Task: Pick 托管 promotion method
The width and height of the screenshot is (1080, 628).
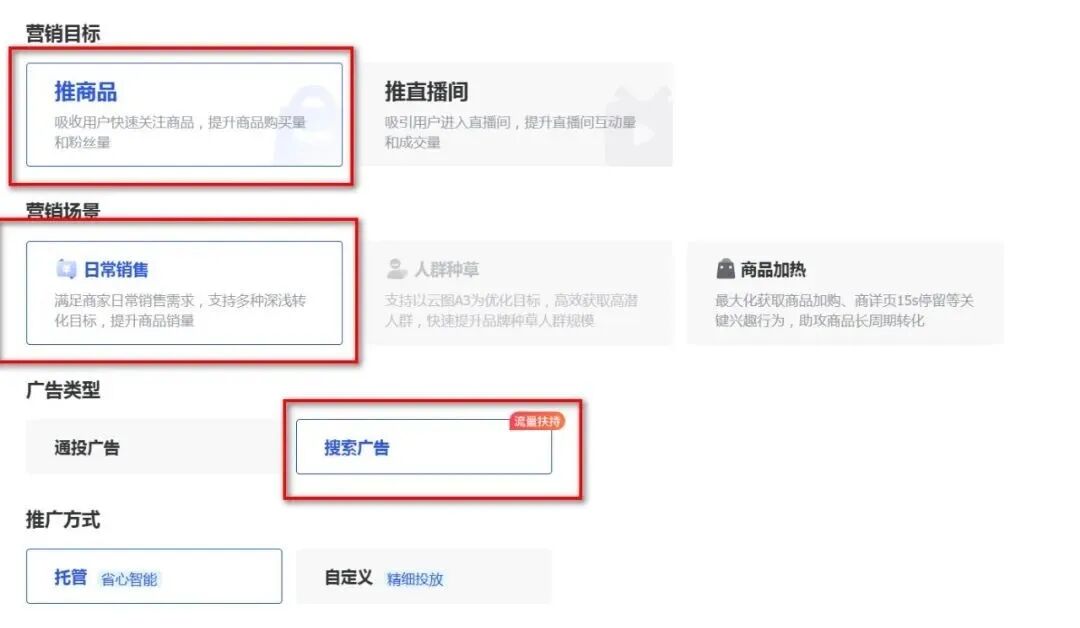Action: 154,576
